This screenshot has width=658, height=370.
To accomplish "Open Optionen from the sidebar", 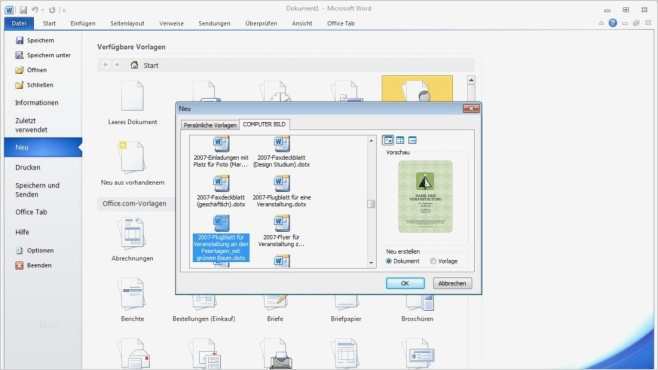I will click(35, 250).
